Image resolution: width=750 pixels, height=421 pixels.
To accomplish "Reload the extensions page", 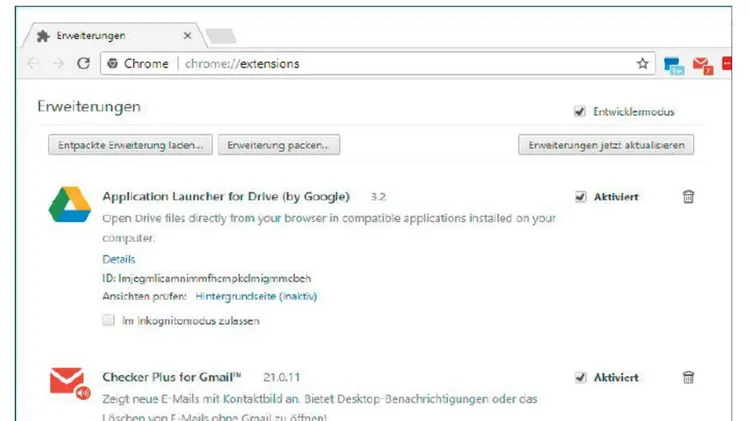I will point(84,63).
